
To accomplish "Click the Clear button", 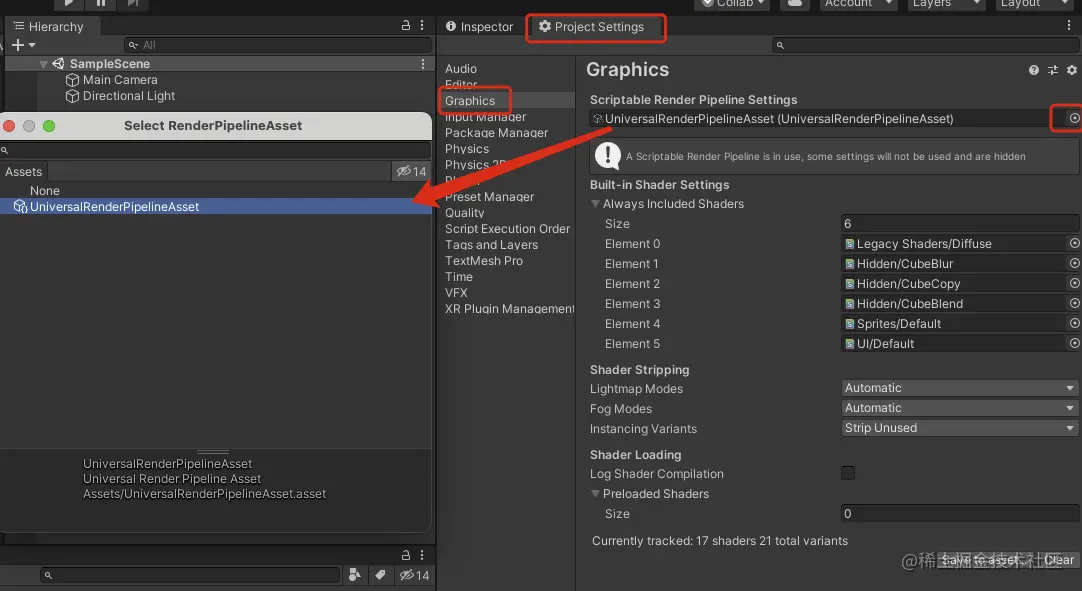I will pos(1059,560).
